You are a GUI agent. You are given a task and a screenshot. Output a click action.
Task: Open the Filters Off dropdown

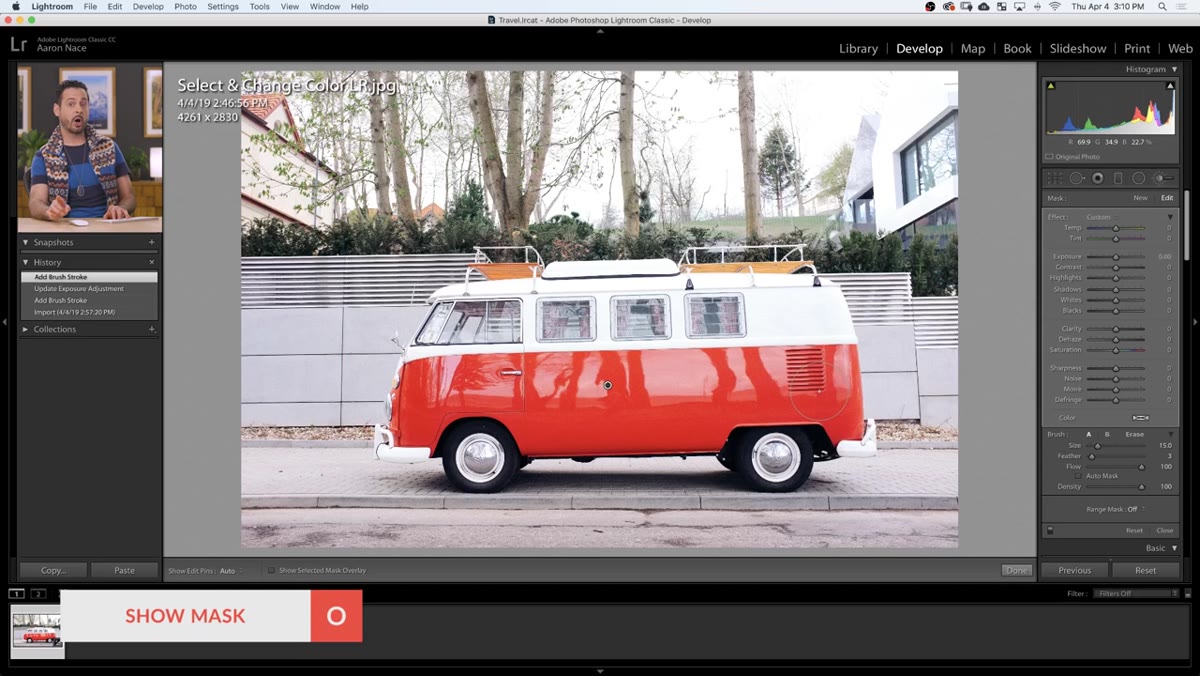pos(1137,594)
